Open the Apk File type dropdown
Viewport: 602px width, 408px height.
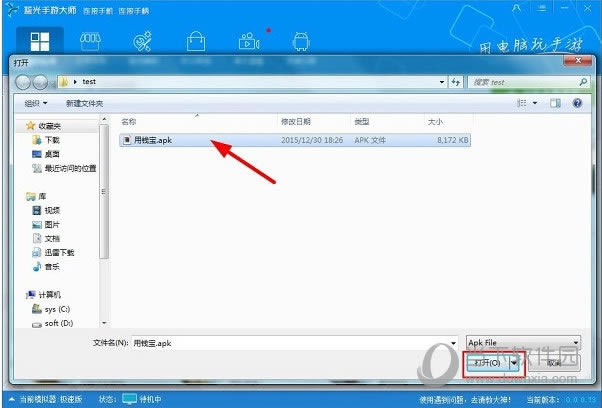tap(523, 342)
